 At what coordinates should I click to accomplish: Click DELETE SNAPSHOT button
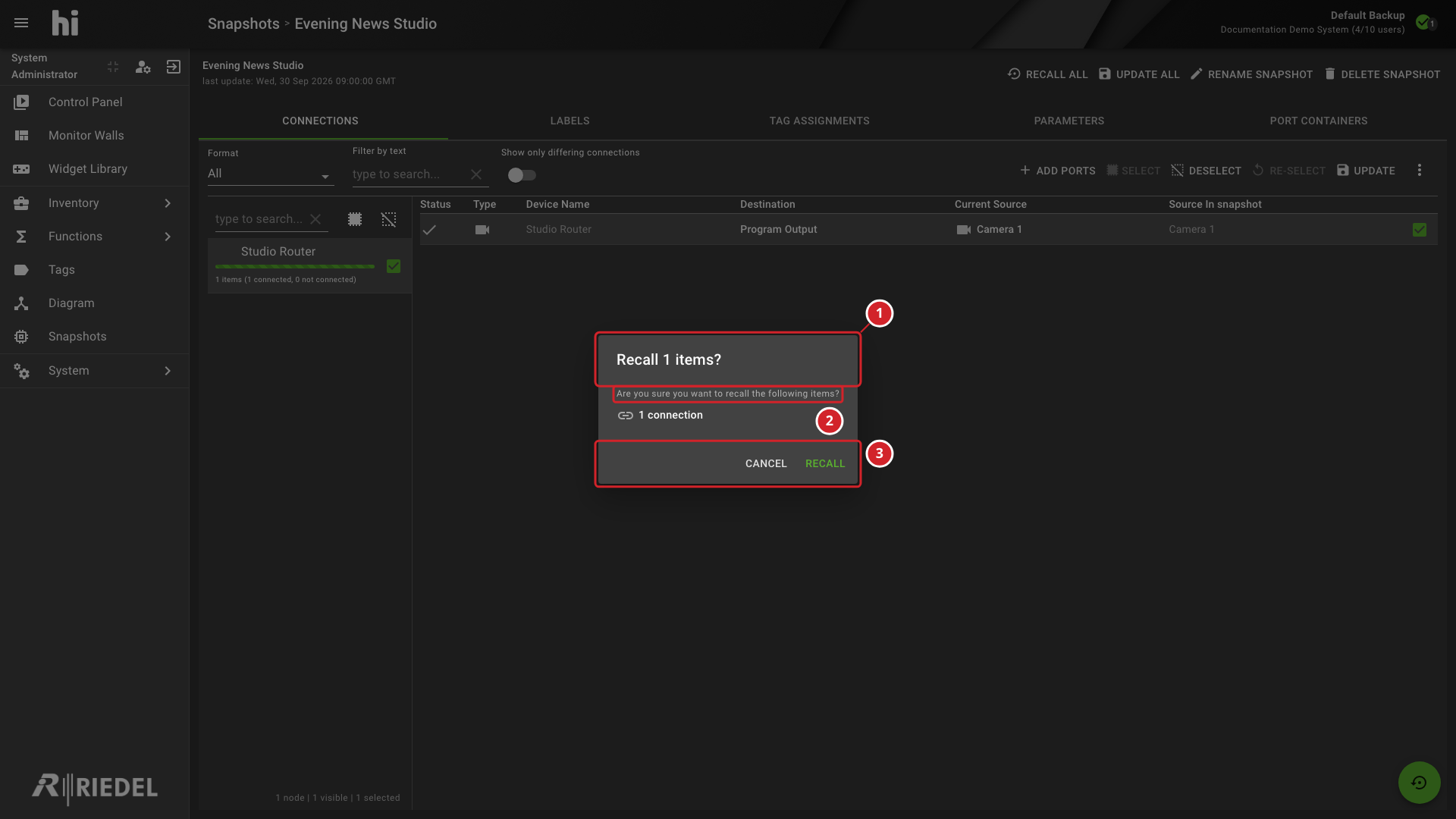coord(1382,74)
